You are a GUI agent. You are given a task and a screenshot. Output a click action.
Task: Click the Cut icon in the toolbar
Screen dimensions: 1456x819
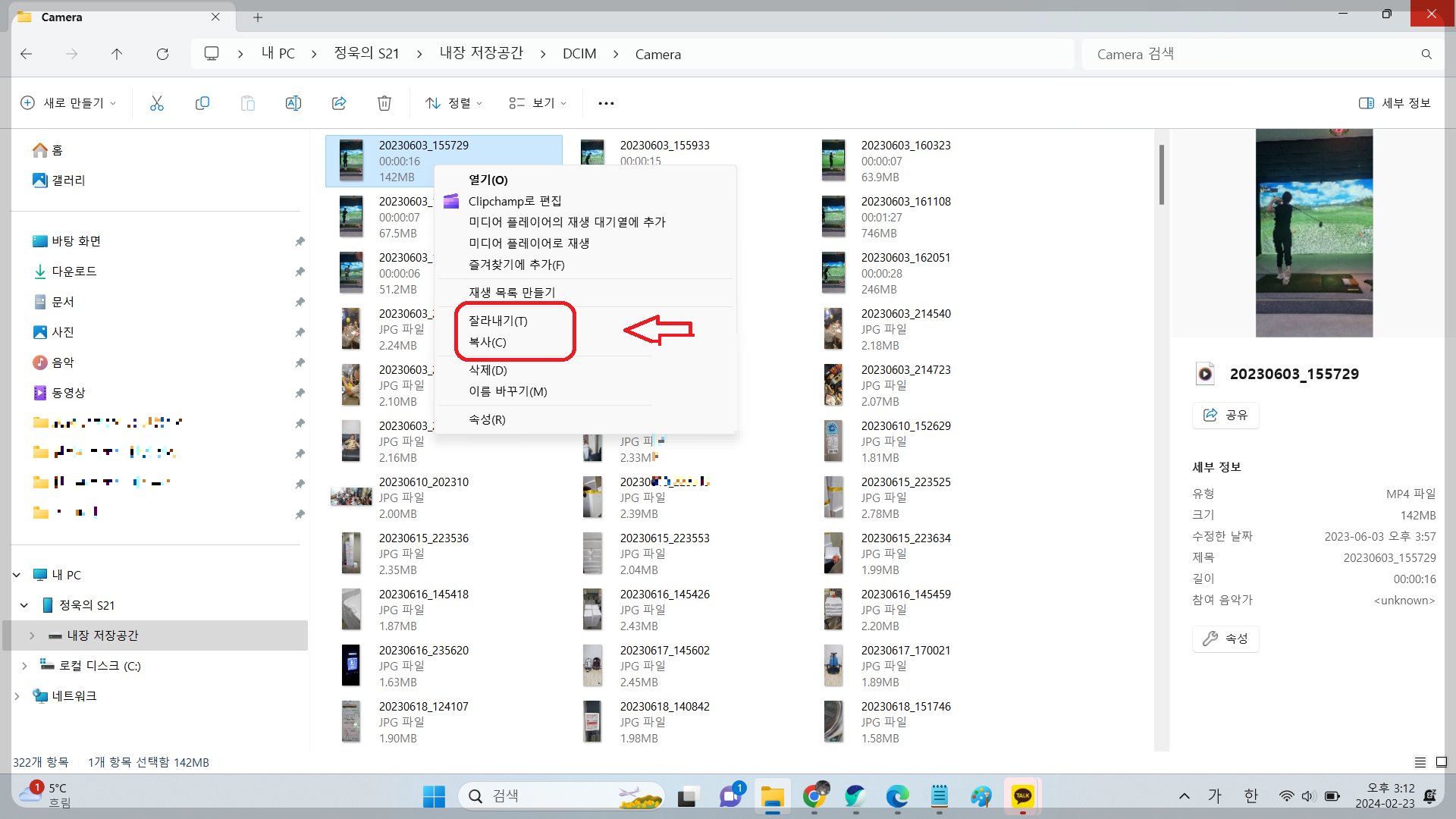point(156,102)
